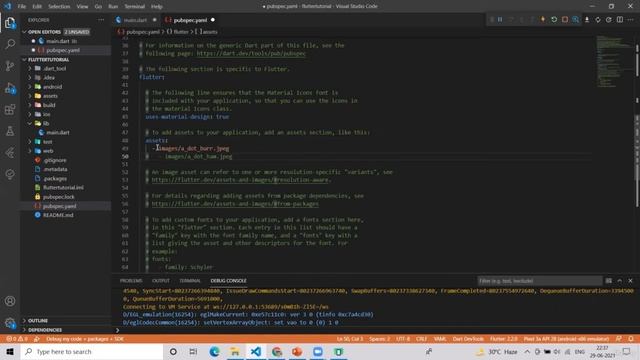
Task: Clear the debug console output
Action: tap(609, 281)
